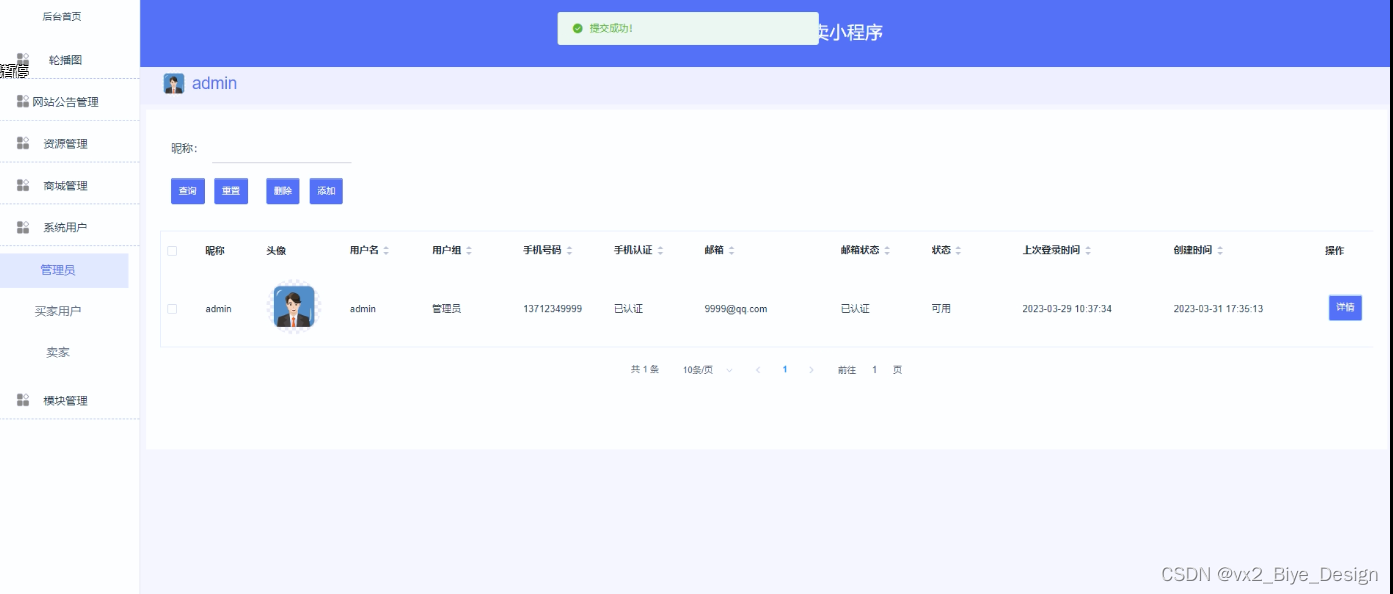Sort by 手机认证 column arrows
1393x594 pixels.
click(x=660, y=250)
